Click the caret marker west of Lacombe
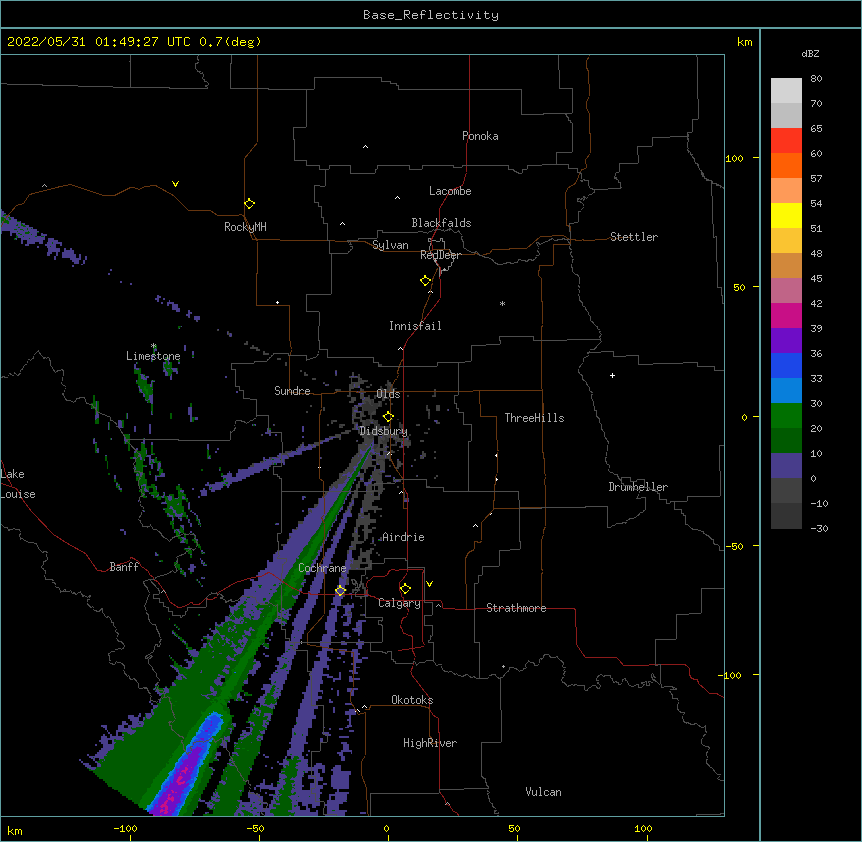862x842 pixels. tap(397, 198)
